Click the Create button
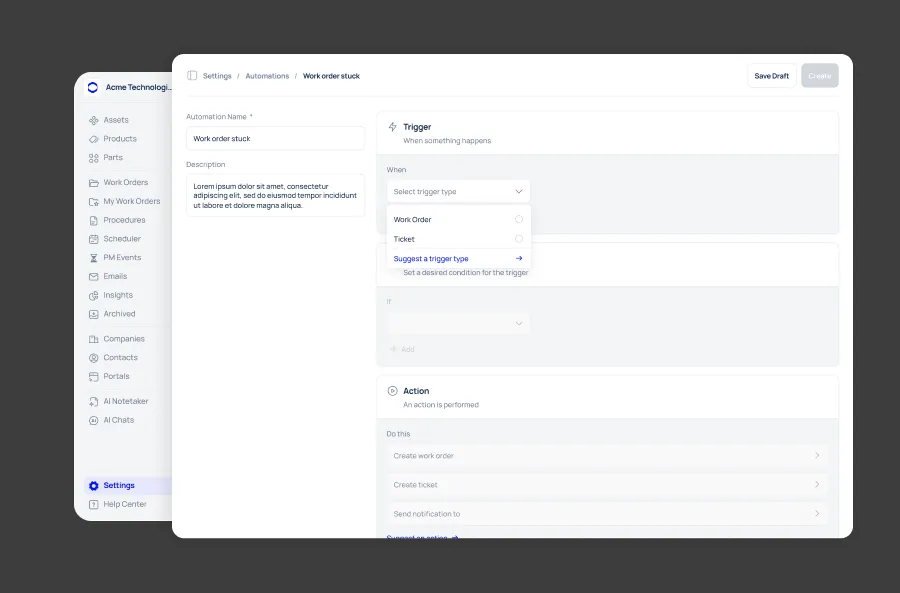The image size is (900, 593). click(x=820, y=76)
